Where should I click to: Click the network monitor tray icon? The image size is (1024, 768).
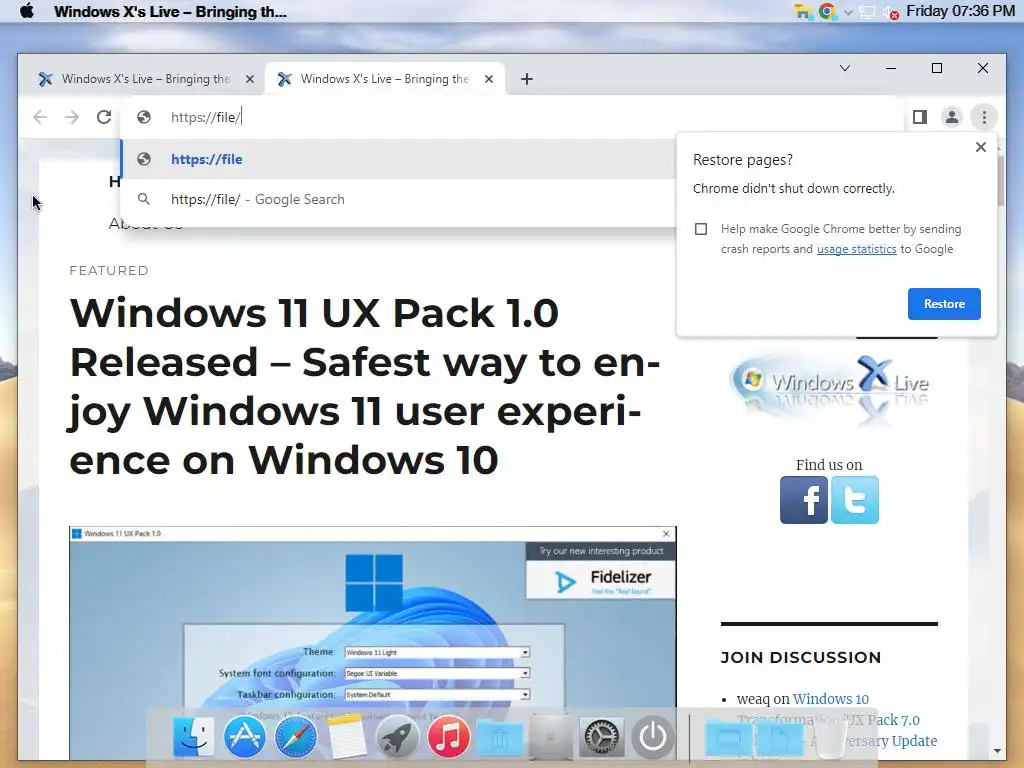click(867, 12)
